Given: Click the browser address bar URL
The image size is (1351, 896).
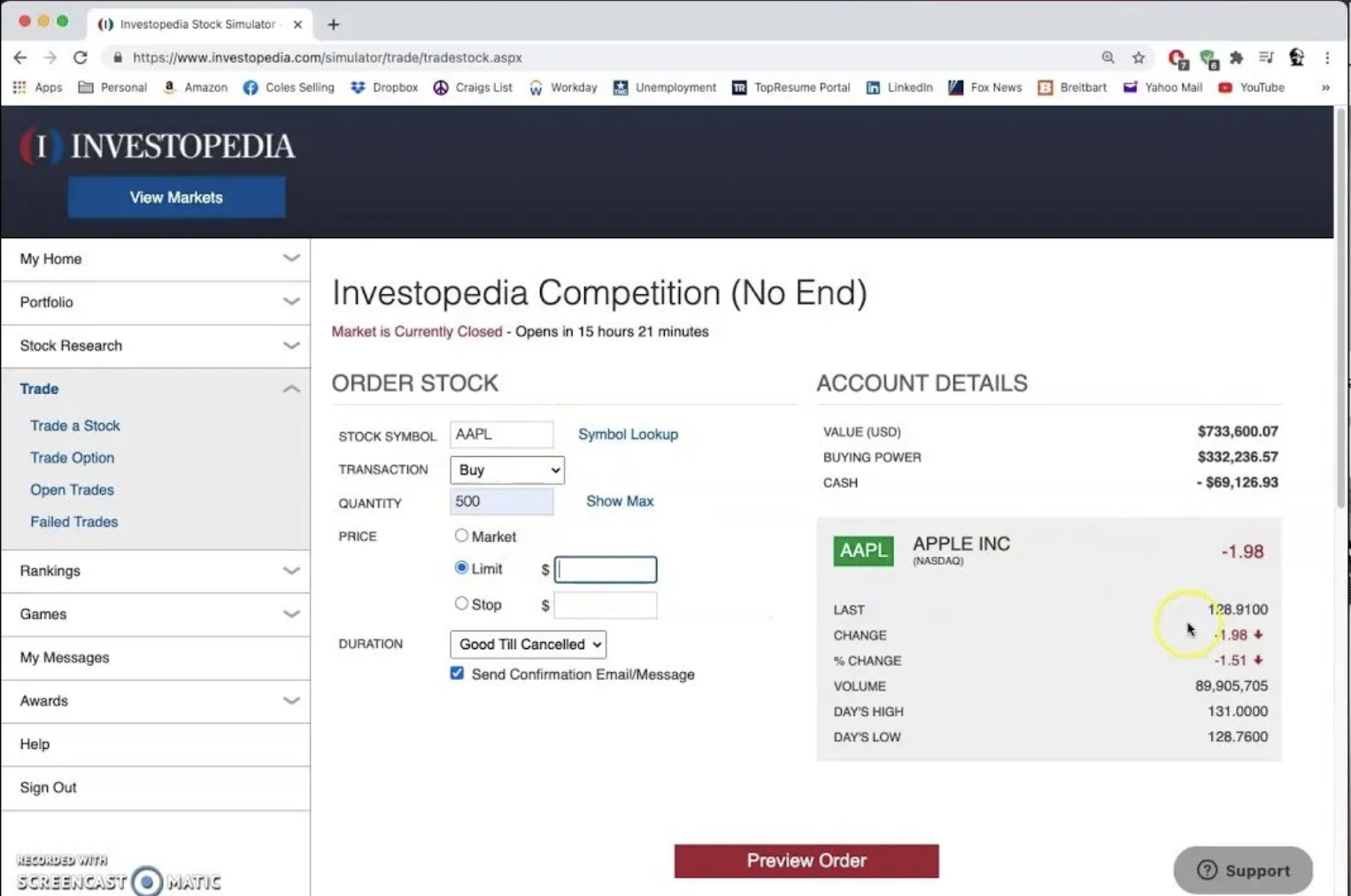Looking at the screenshot, I should (x=327, y=58).
